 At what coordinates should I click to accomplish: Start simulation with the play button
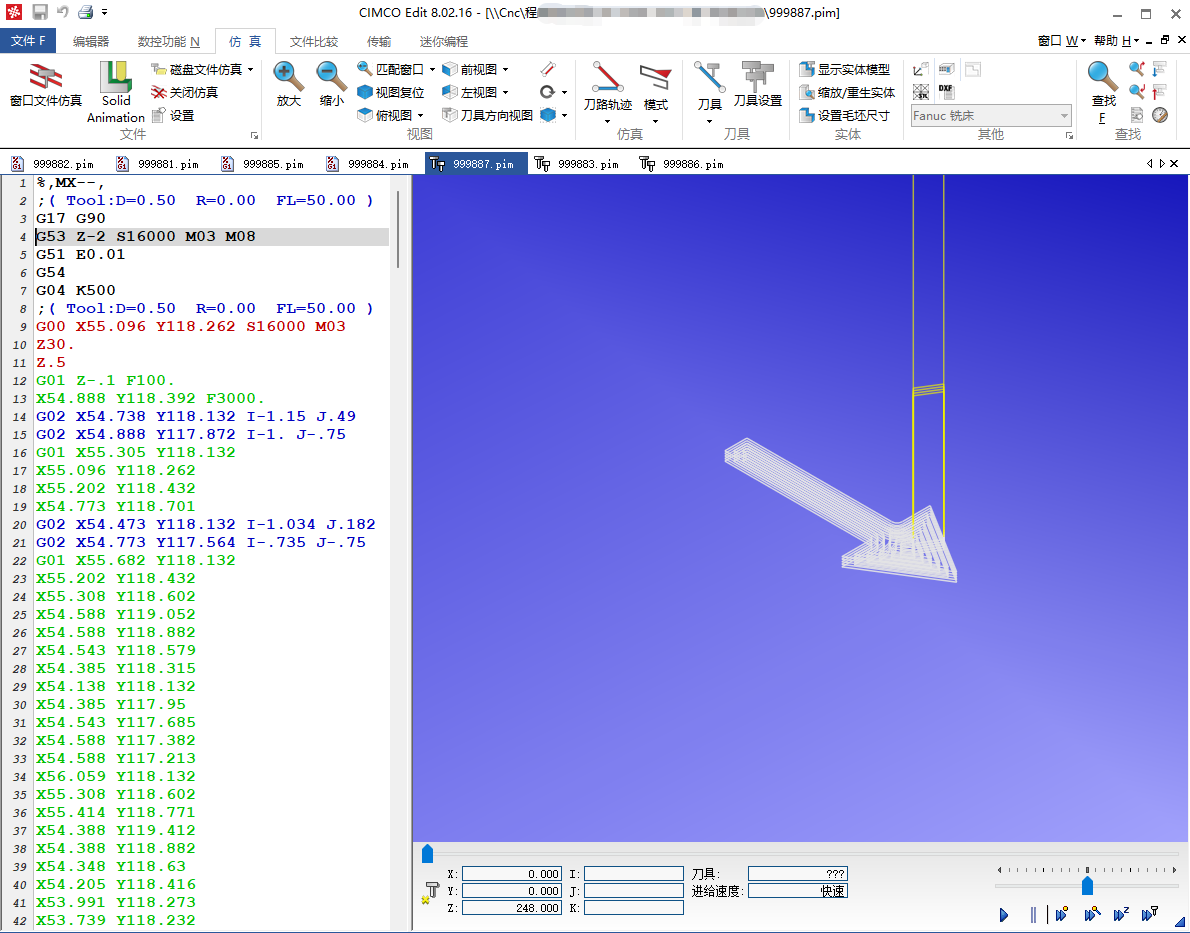coord(1004,915)
